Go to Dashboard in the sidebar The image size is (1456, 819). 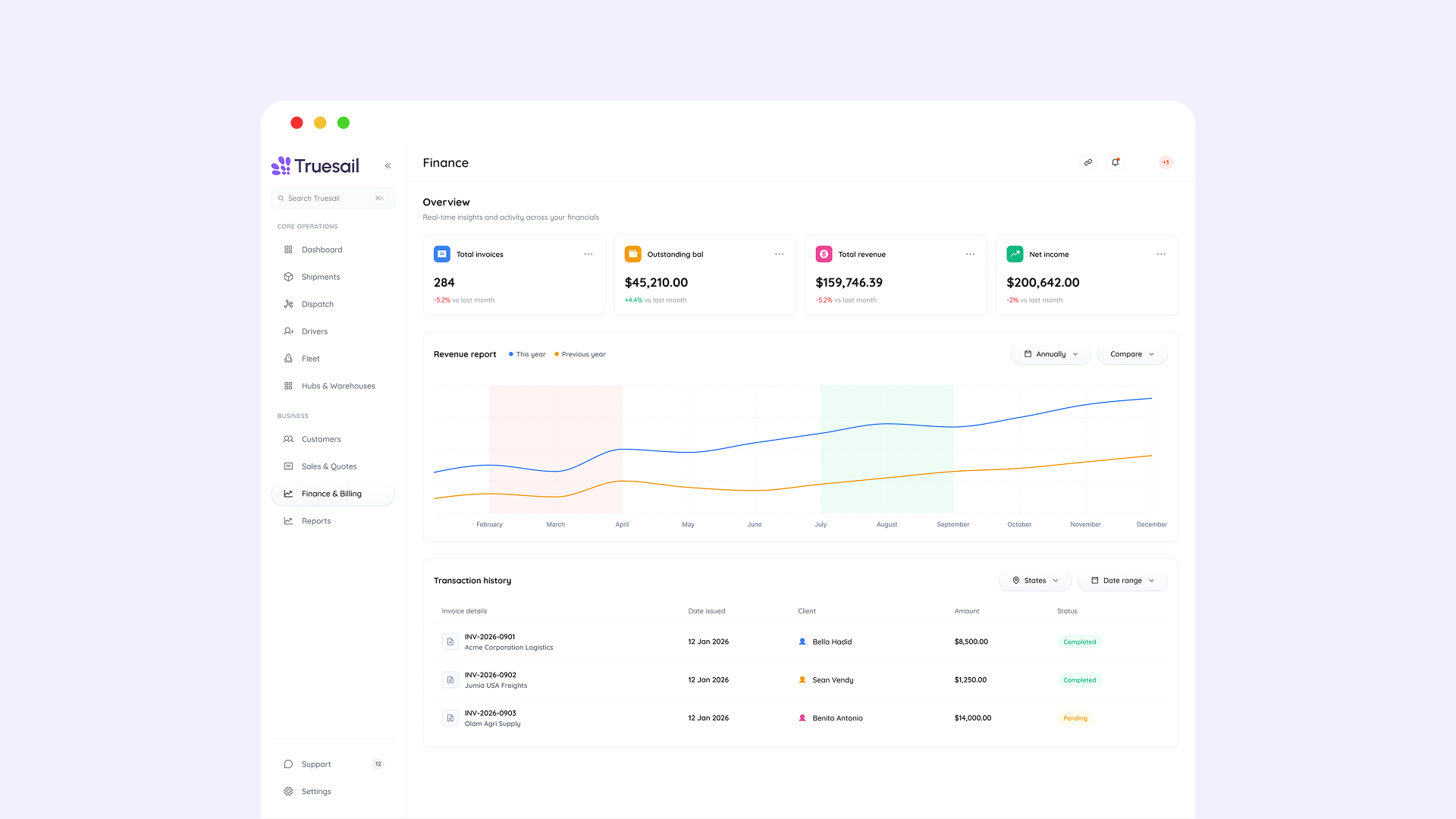[x=333, y=249]
